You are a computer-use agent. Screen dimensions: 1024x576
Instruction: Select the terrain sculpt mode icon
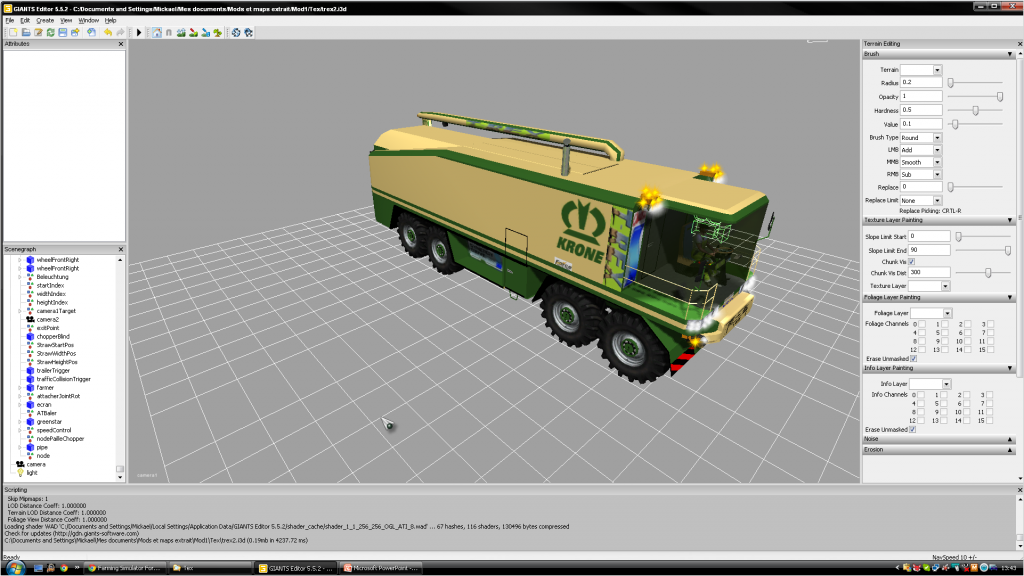pos(181,32)
